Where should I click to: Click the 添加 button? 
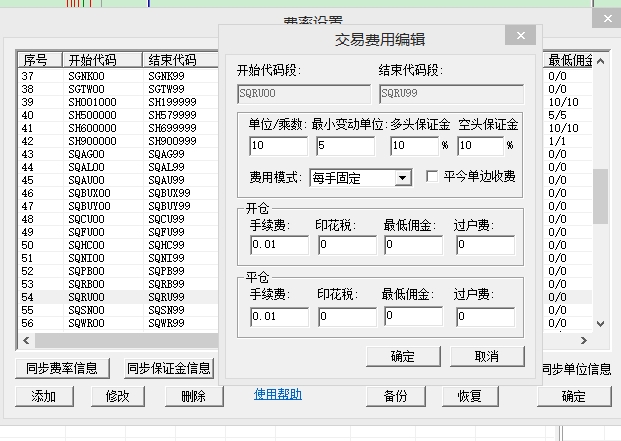pos(44,396)
